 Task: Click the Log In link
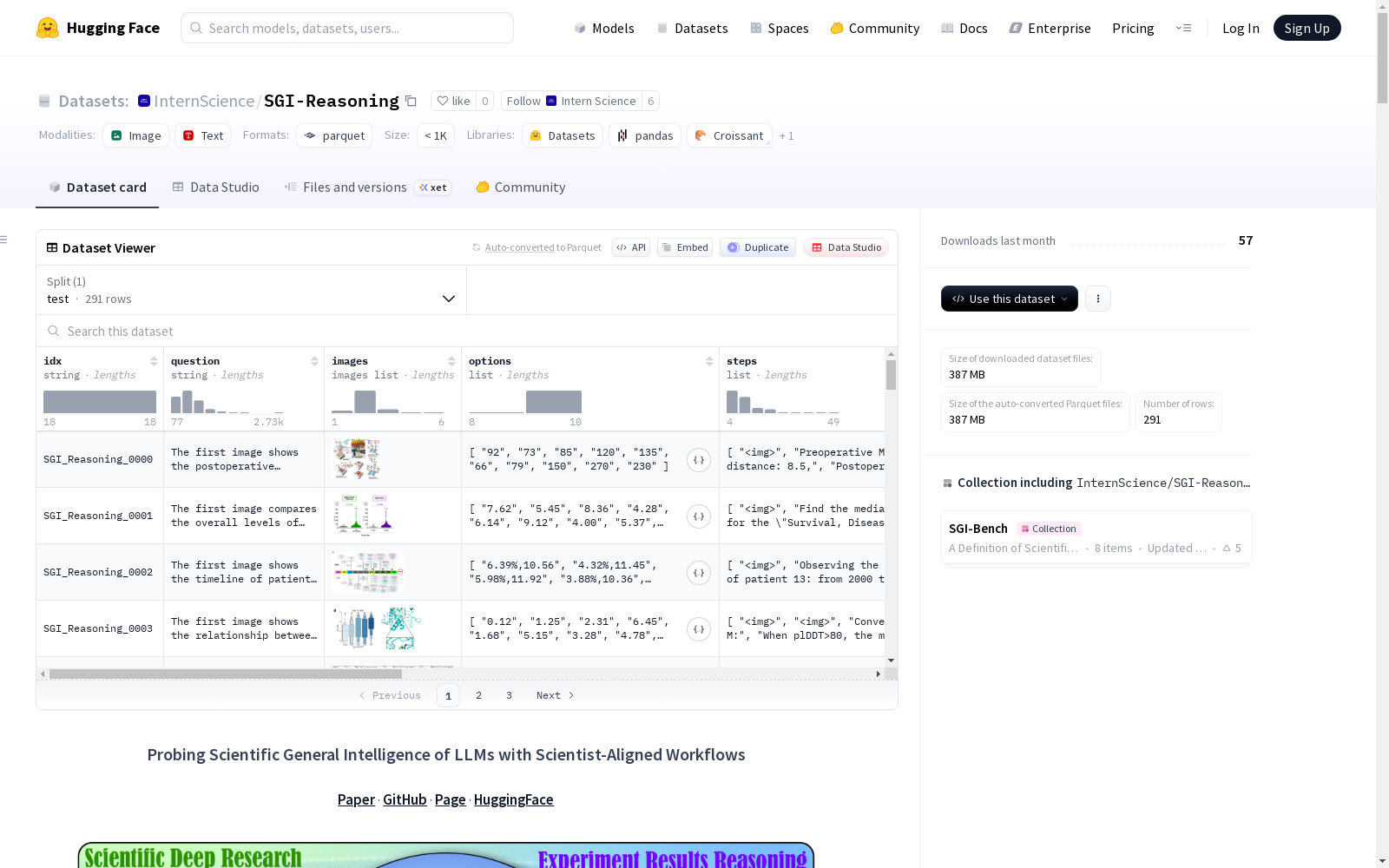point(1241,28)
